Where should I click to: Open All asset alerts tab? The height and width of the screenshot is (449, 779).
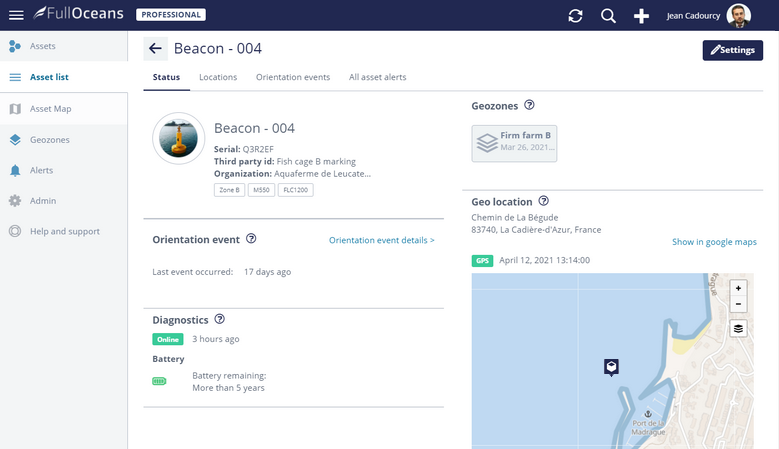(377, 77)
